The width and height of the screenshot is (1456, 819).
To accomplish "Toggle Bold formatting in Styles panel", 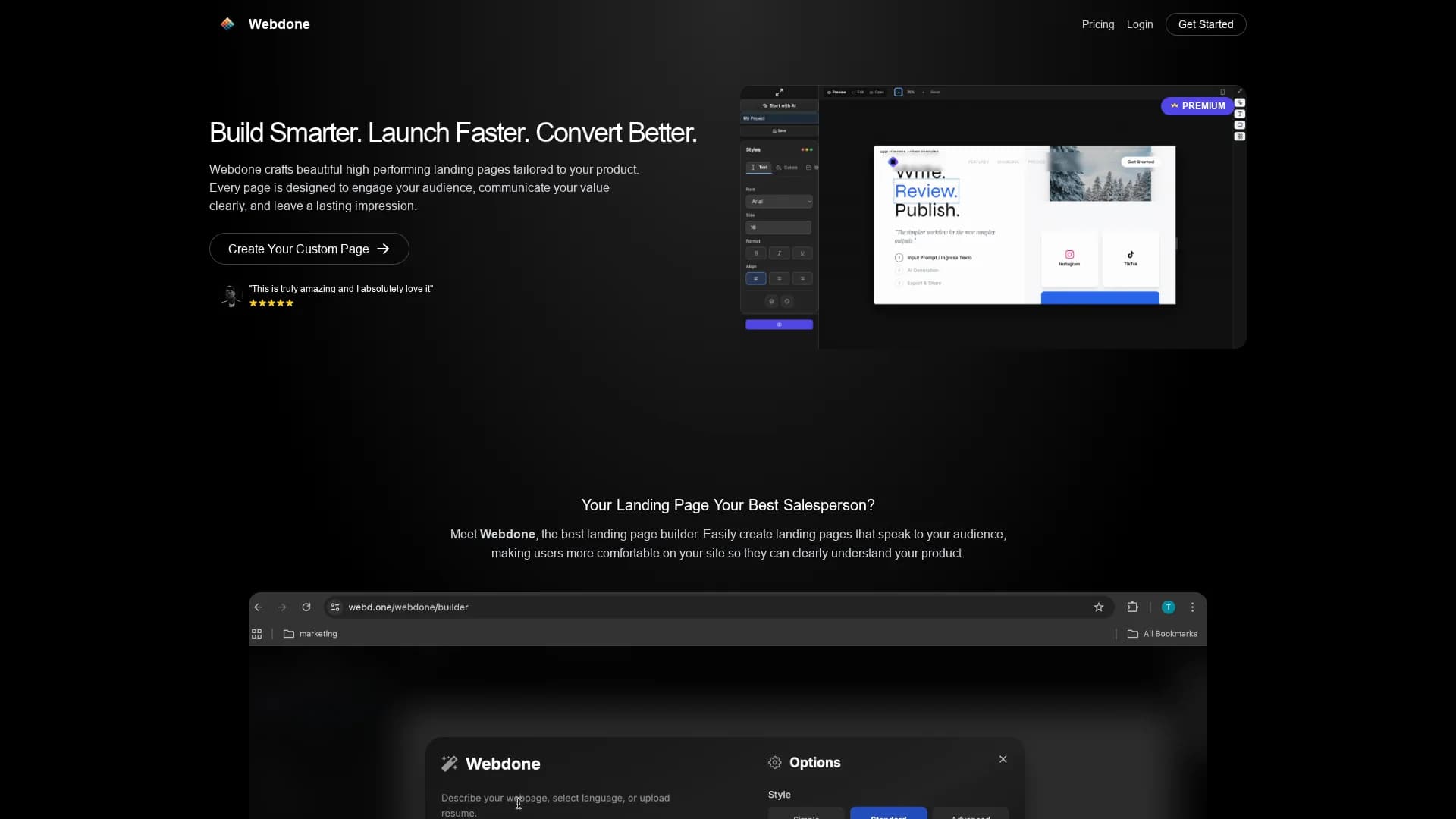I will pyautogui.click(x=756, y=253).
